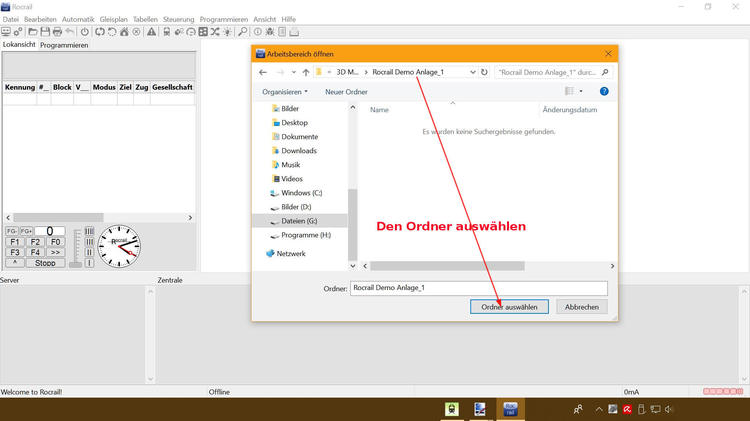Open the Automatik menu

tap(78, 19)
